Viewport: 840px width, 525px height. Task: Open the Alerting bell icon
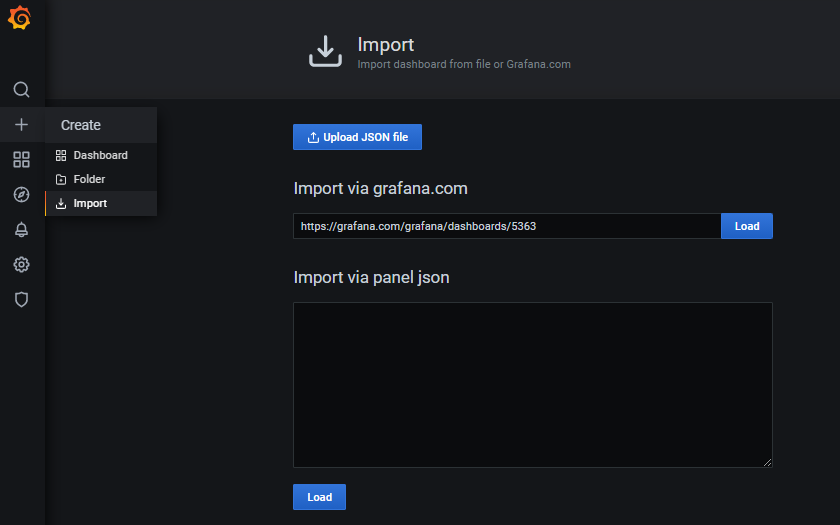click(x=21, y=229)
